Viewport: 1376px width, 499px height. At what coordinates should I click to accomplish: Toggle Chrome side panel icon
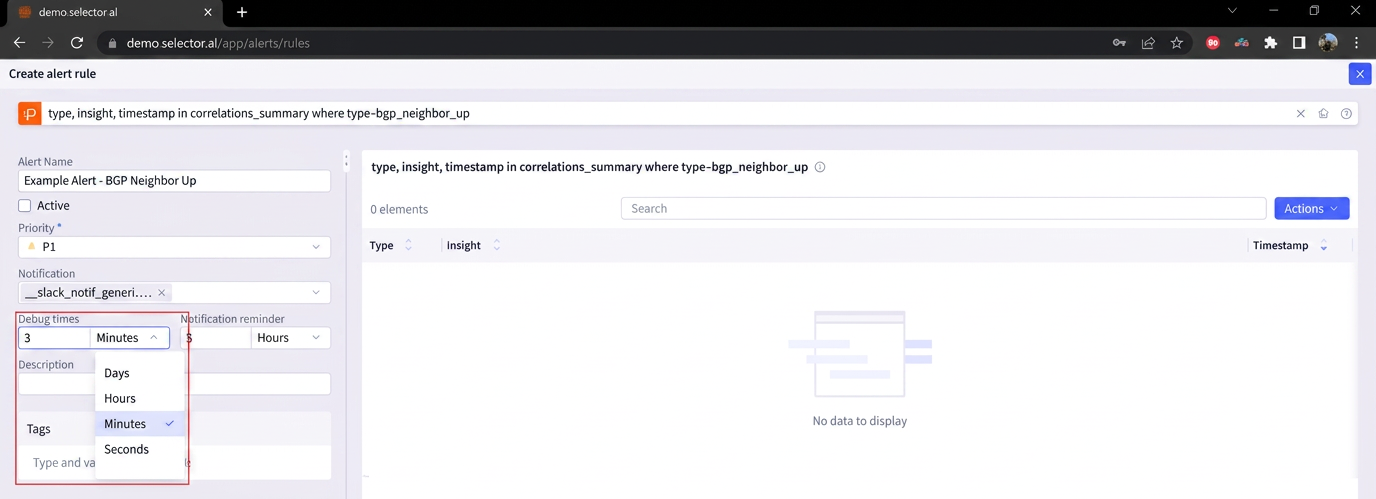tap(1299, 43)
